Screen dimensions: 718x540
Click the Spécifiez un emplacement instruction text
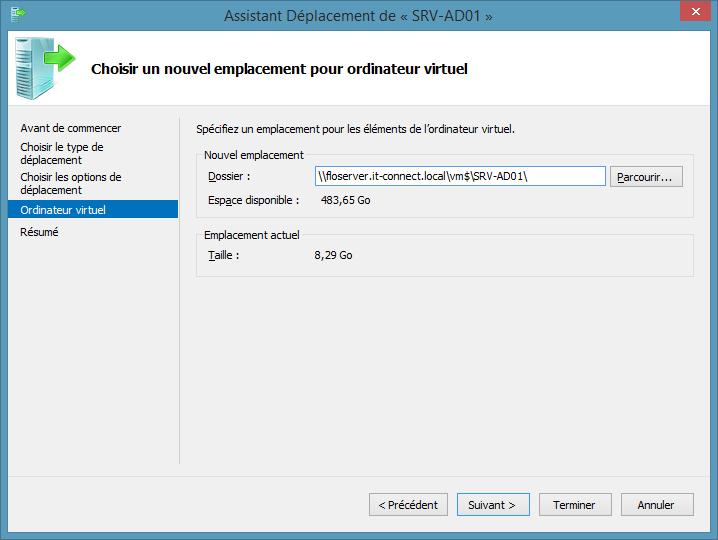click(355, 129)
